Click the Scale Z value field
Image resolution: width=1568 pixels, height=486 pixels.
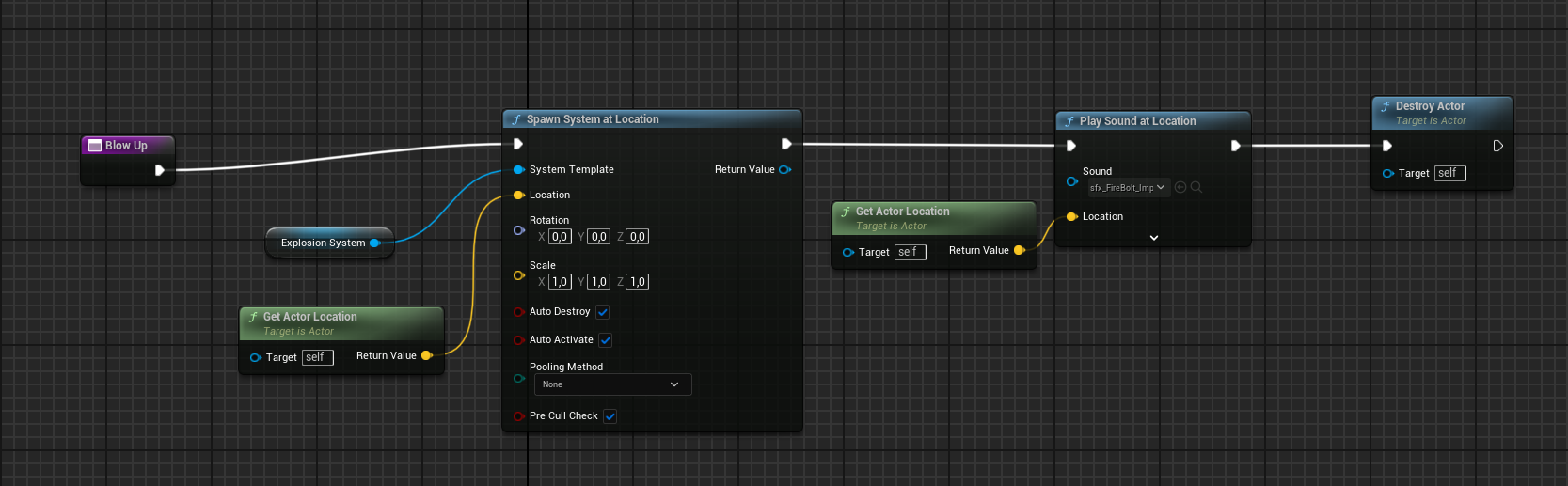tap(638, 282)
